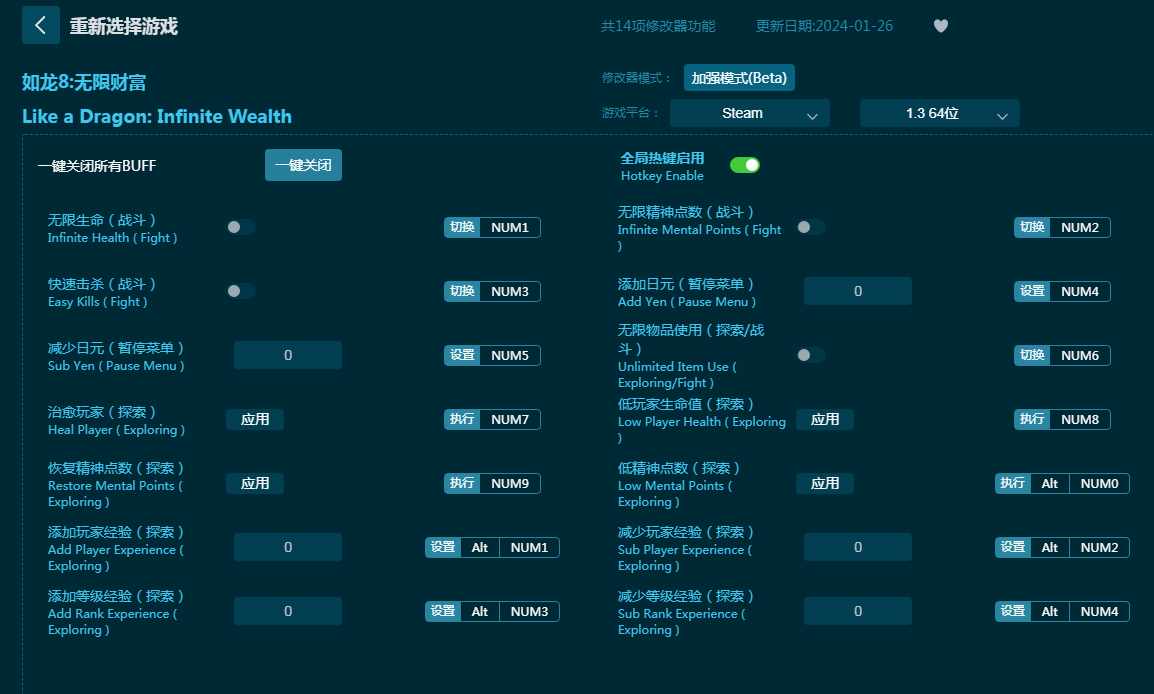This screenshot has height=694, width=1154.
Task: Click the Add Player Experience value field
Action: (287, 547)
